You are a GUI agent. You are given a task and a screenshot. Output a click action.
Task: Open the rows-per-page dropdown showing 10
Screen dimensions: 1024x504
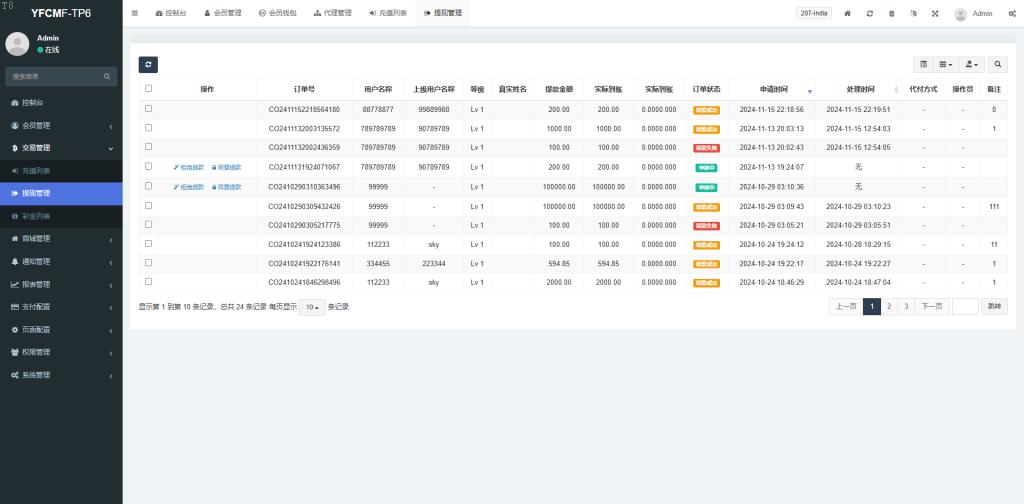point(311,307)
